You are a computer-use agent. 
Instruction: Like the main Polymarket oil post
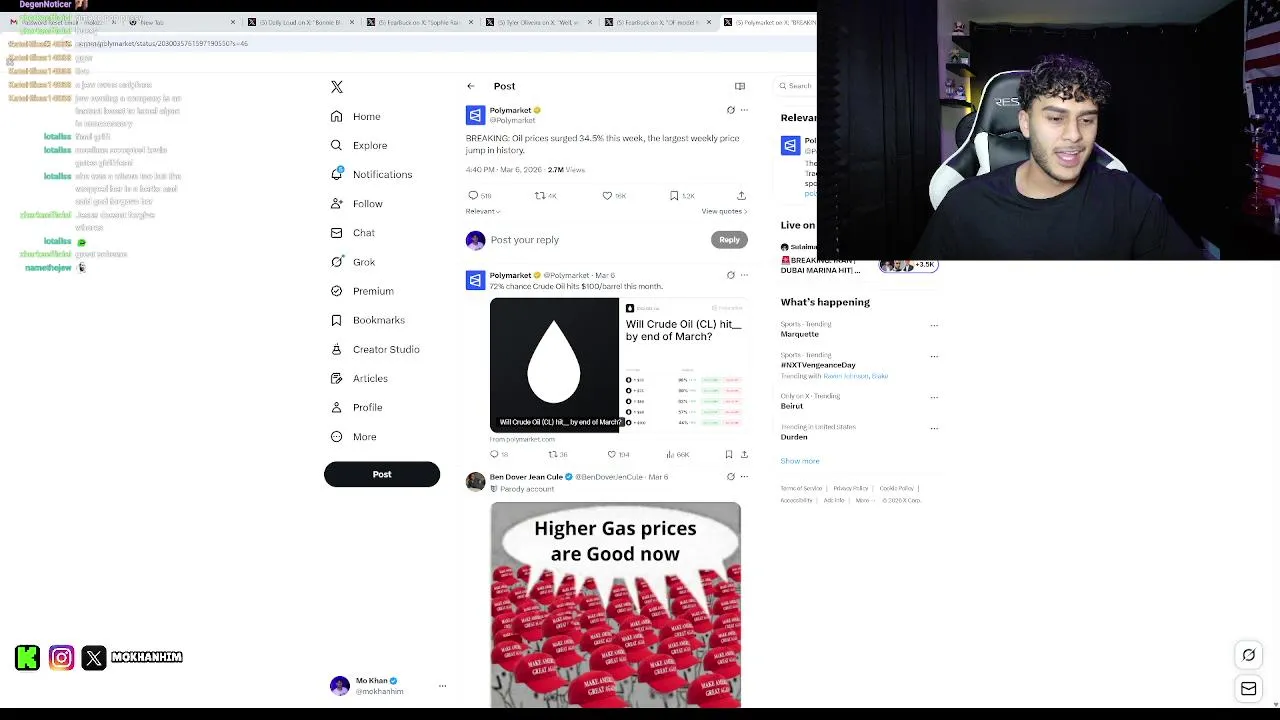pyautogui.click(x=613, y=196)
